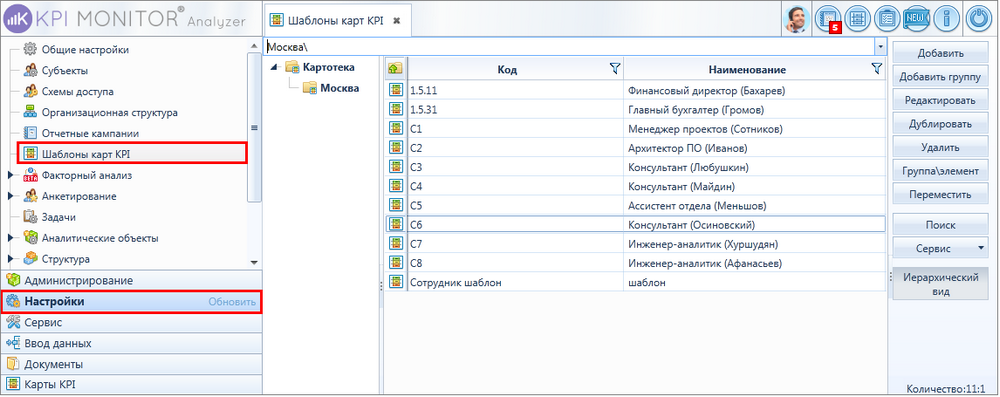This screenshot has height=397, width=1000.
Task: Select row Главный бухгалтер (Громов)
Action: pos(636,109)
